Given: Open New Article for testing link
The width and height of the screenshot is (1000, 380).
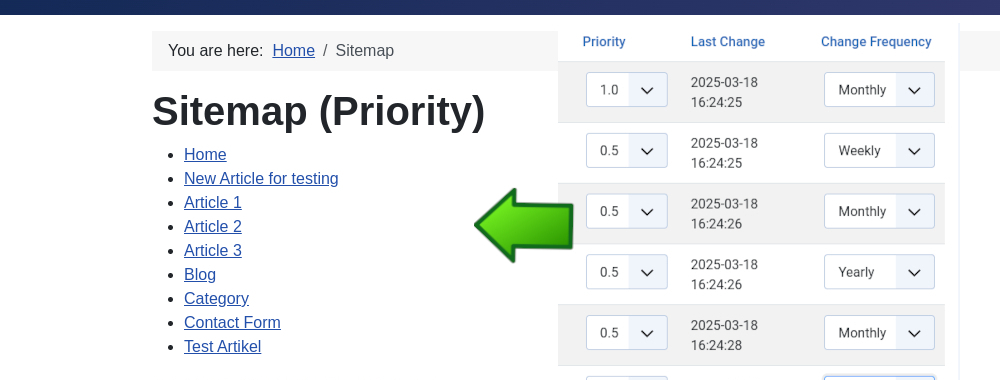Looking at the screenshot, I should point(261,179).
